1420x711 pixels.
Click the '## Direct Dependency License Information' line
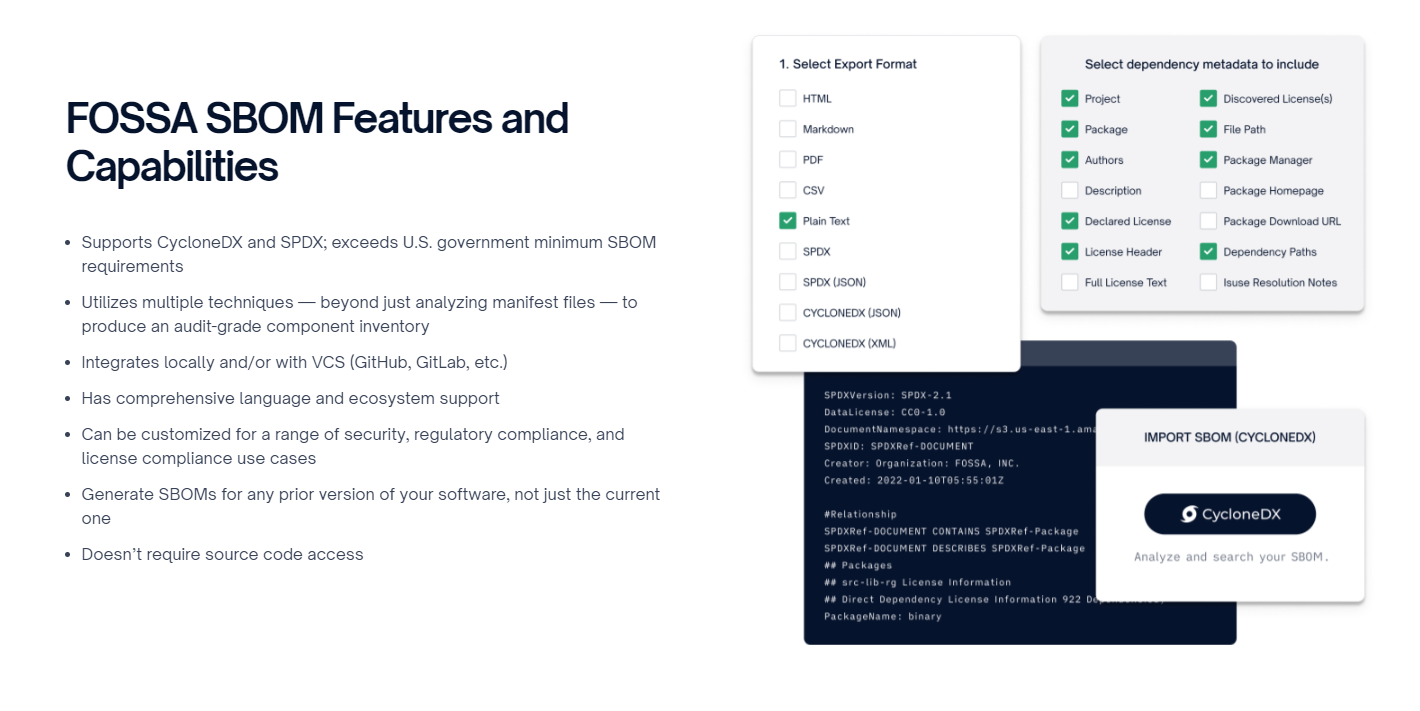pos(960,599)
